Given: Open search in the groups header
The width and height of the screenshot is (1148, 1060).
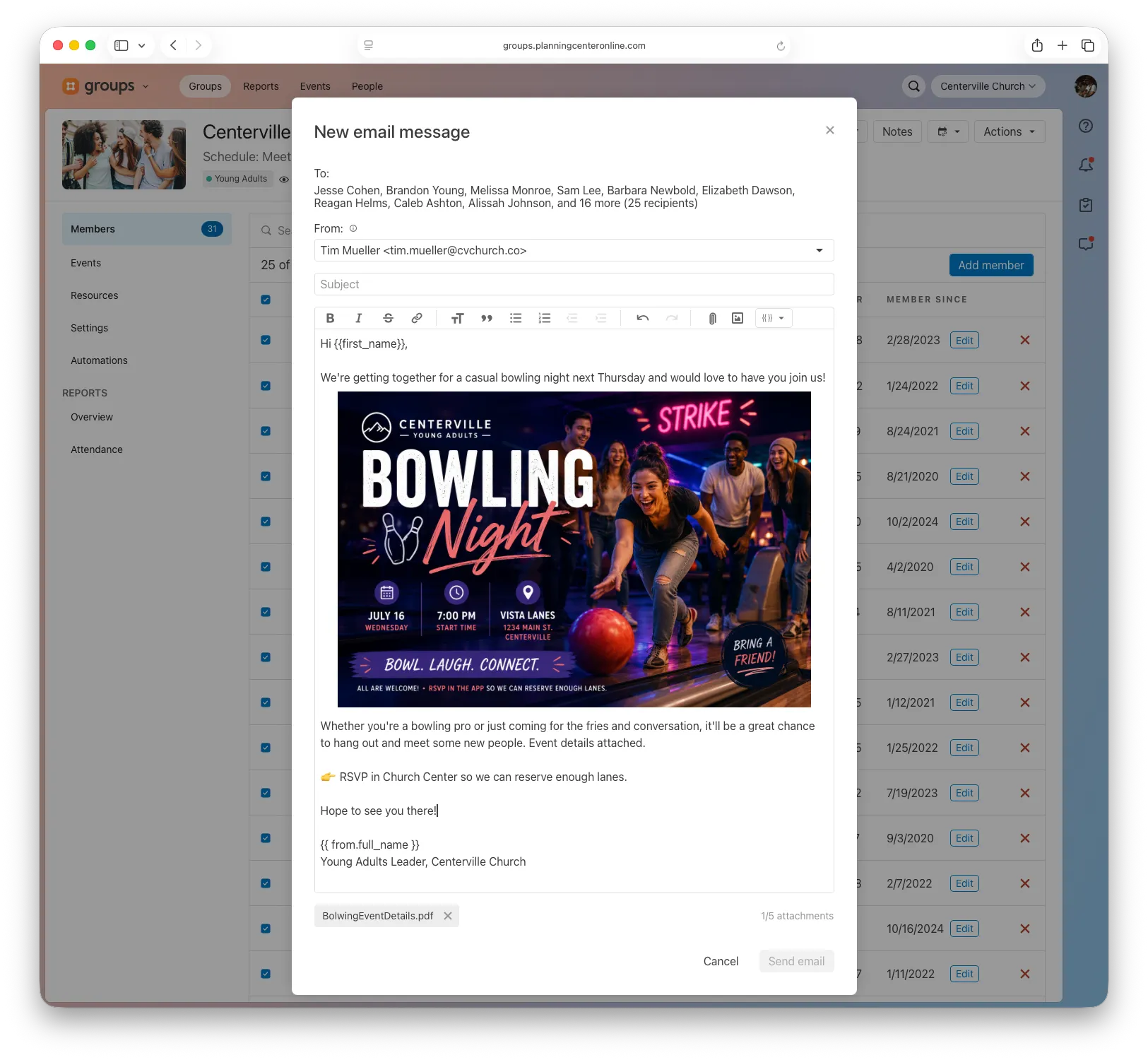Looking at the screenshot, I should coord(914,86).
